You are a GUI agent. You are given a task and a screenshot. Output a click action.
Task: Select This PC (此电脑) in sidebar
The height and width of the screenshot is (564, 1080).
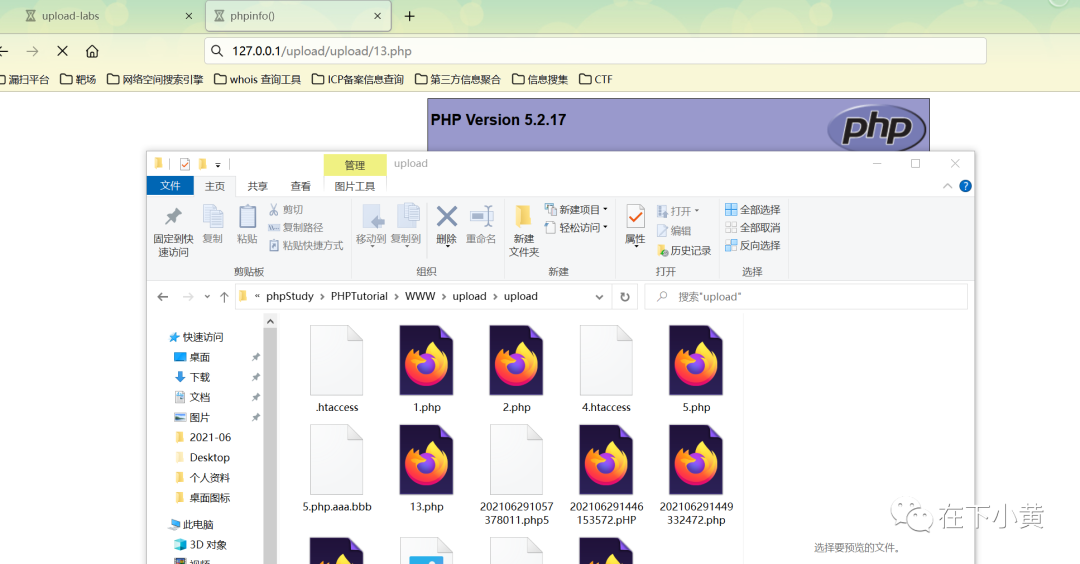click(191, 524)
